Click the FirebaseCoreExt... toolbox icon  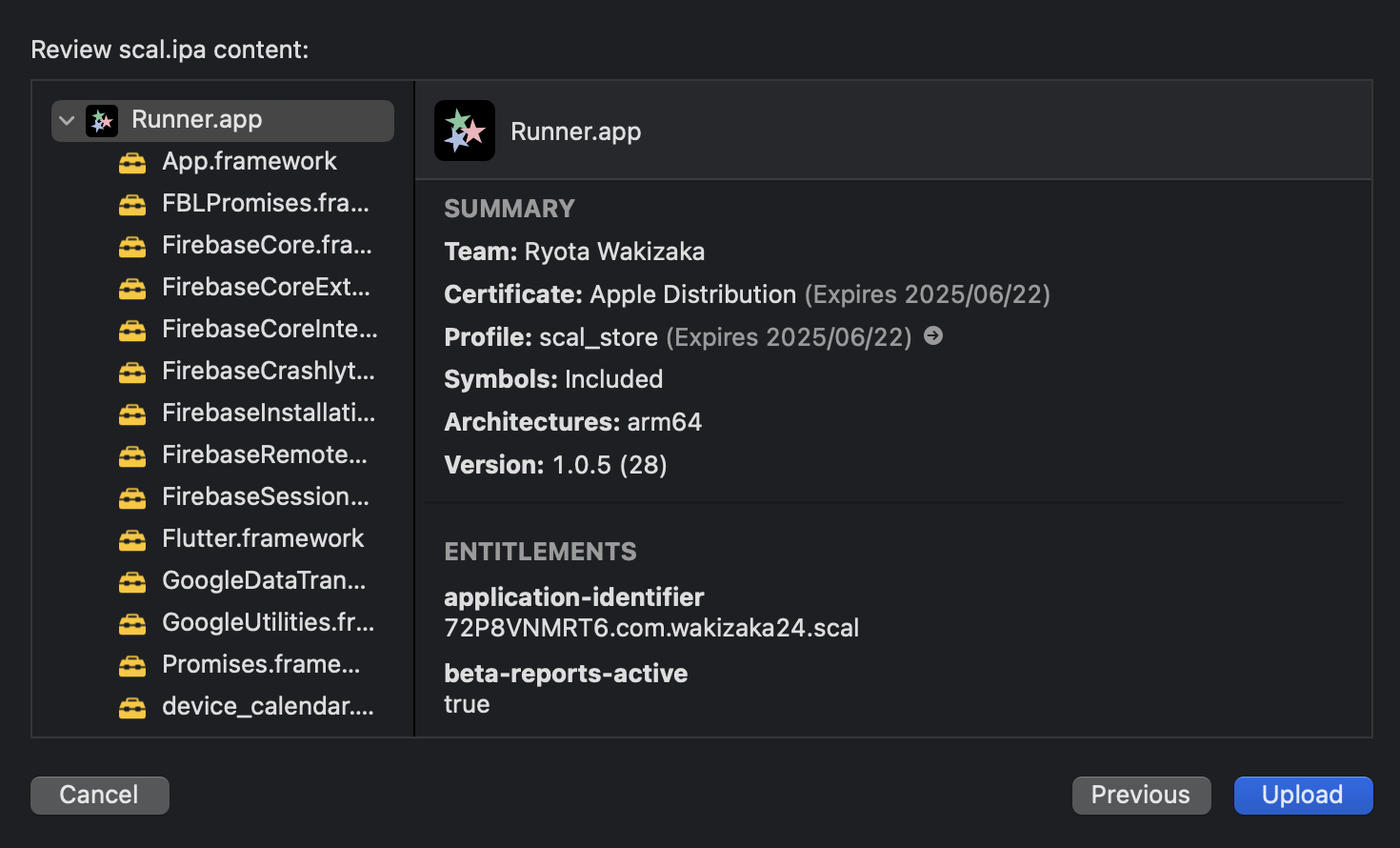(132, 289)
